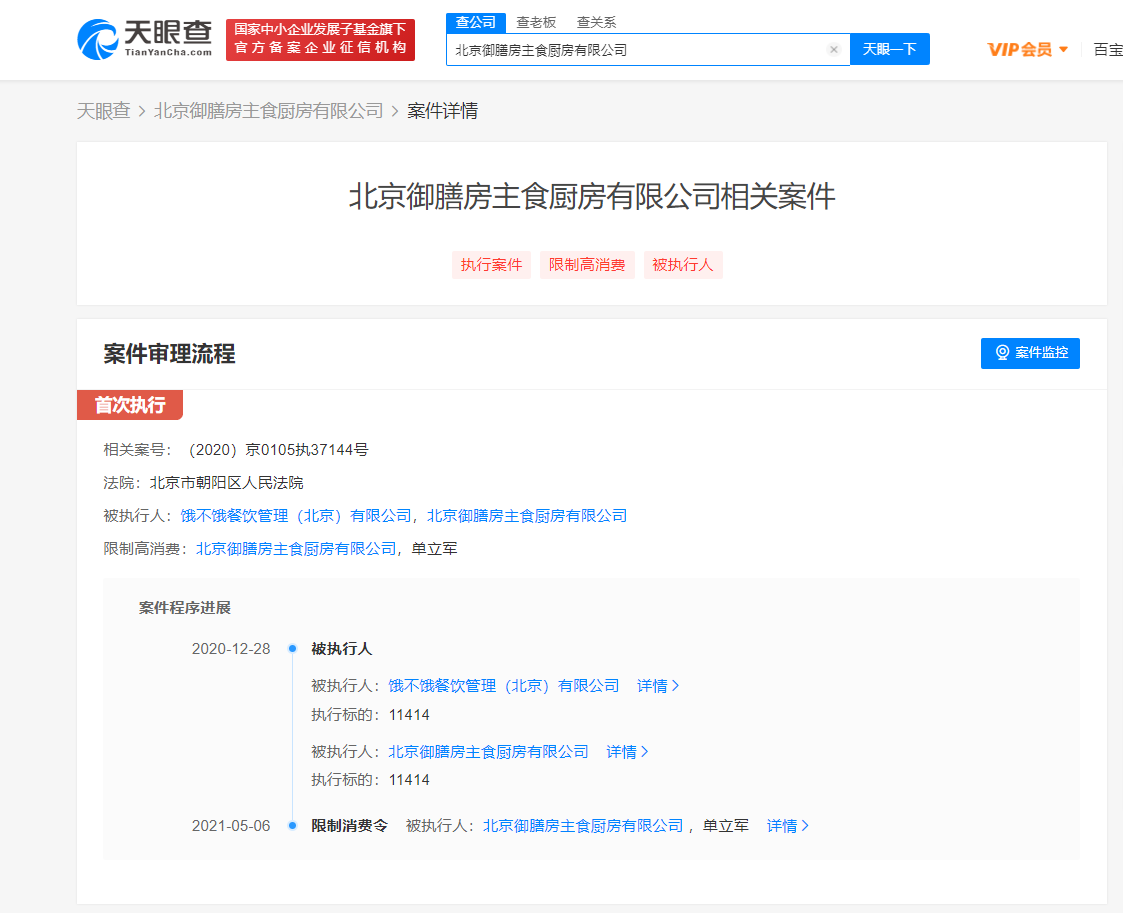
Task: View 详情 for the 限制消费令 entry
Action: (x=788, y=826)
